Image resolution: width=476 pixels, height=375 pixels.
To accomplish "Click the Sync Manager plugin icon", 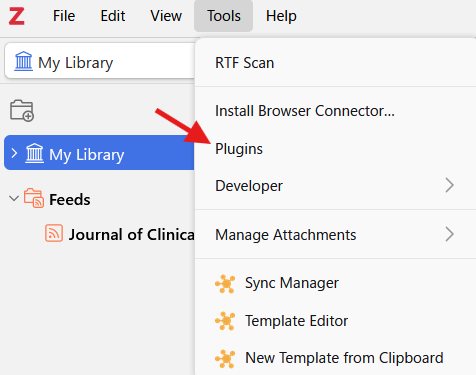I will tap(225, 284).
